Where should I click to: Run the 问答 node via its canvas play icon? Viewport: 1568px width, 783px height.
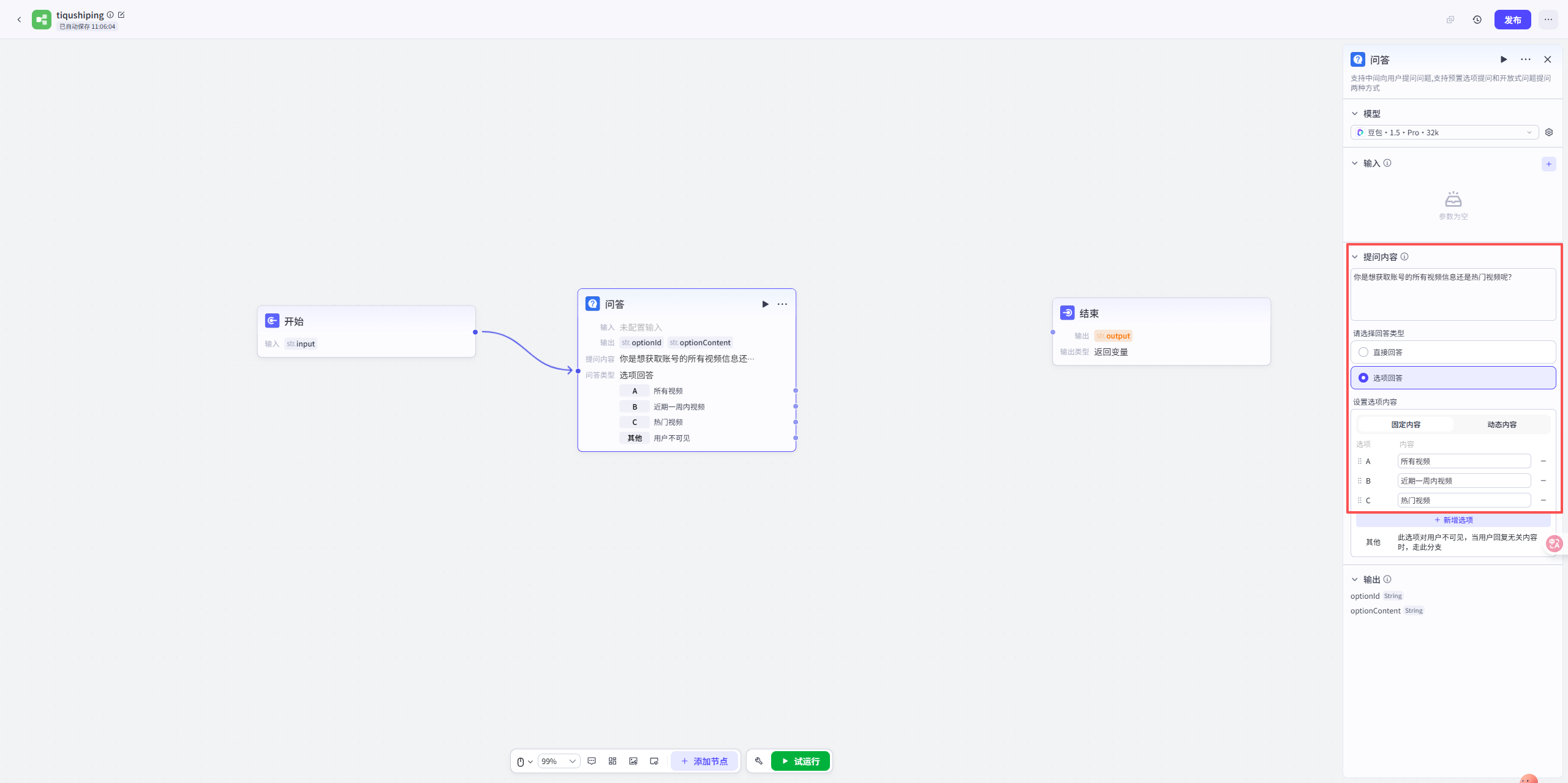click(765, 304)
